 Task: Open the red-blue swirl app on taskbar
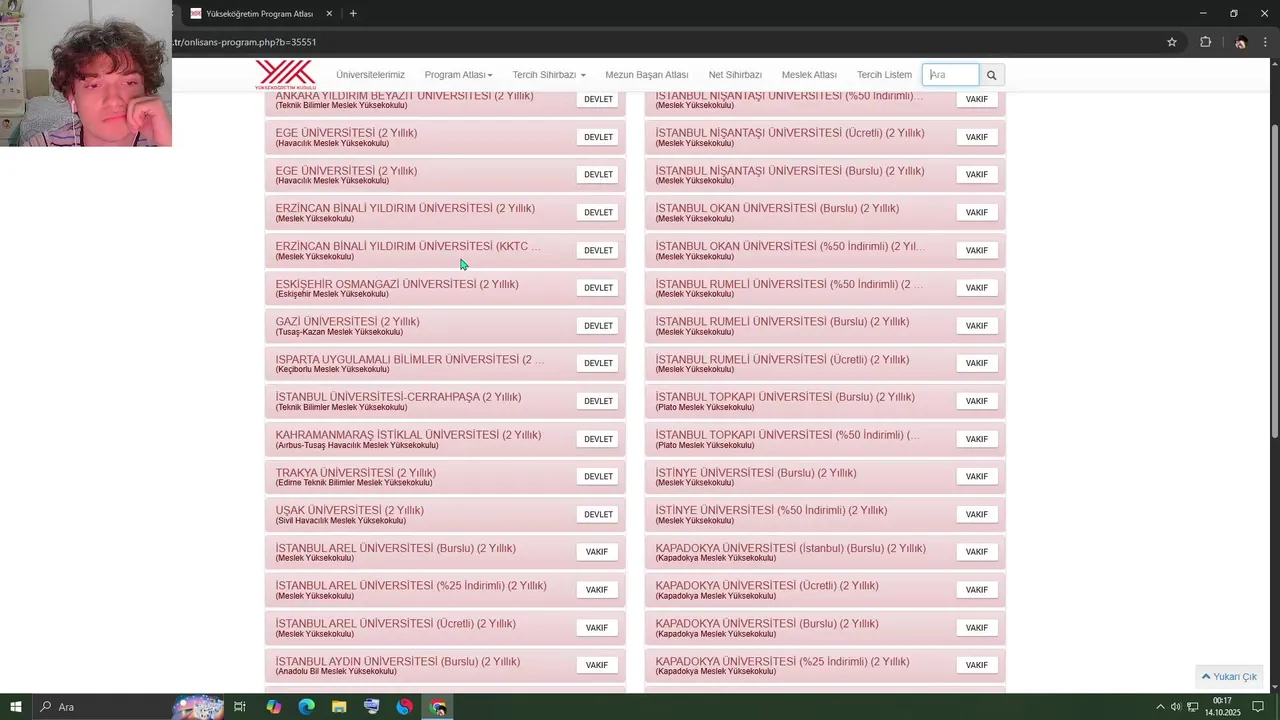pyautogui.click(x=404, y=707)
